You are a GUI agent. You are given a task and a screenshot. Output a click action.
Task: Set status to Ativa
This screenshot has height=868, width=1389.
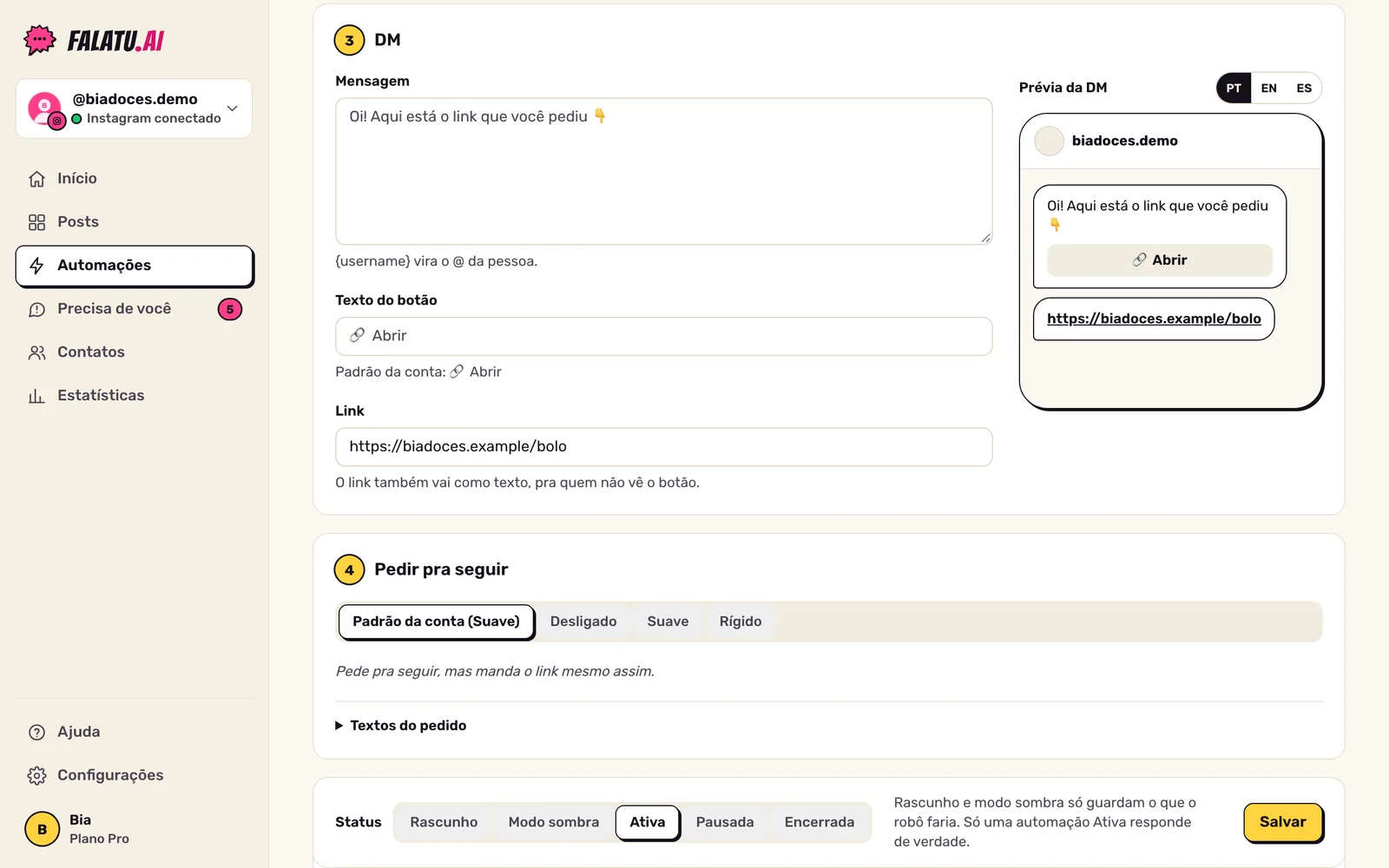pos(648,822)
